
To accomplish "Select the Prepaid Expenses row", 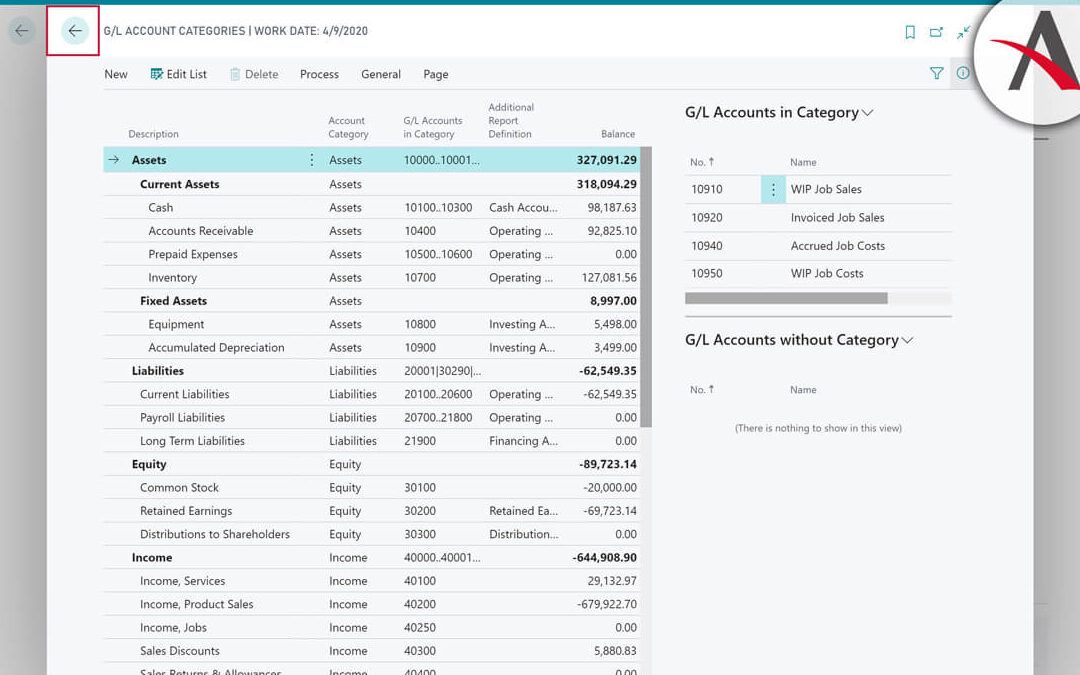I will click(371, 254).
